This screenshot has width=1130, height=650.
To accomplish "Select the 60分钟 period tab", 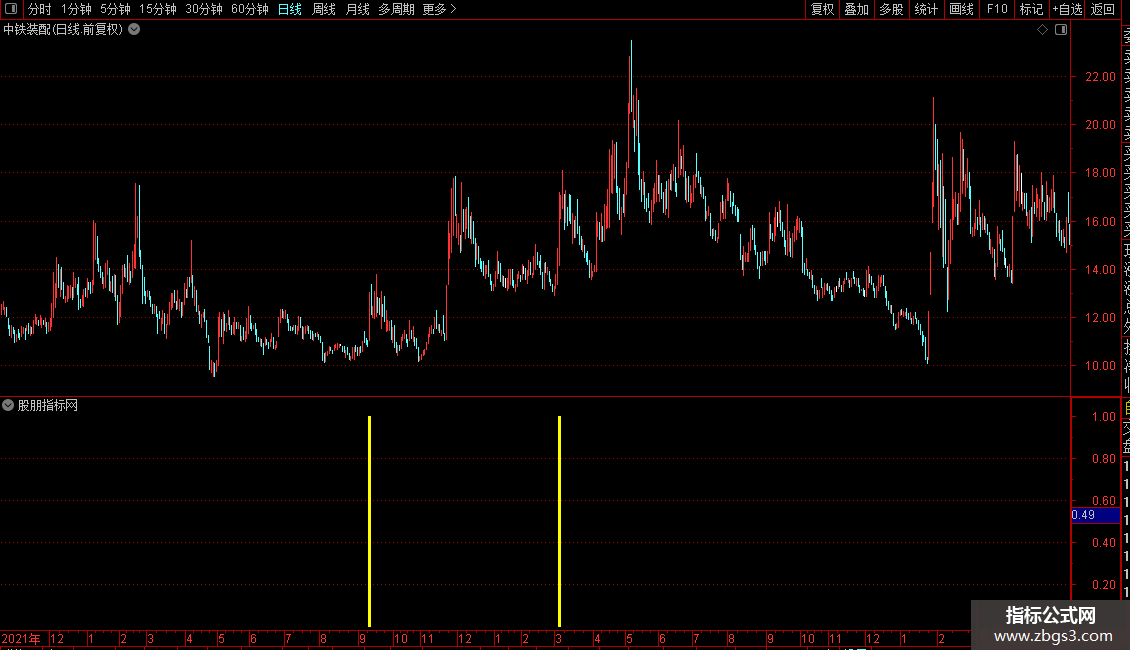I will tap(250, 9).
